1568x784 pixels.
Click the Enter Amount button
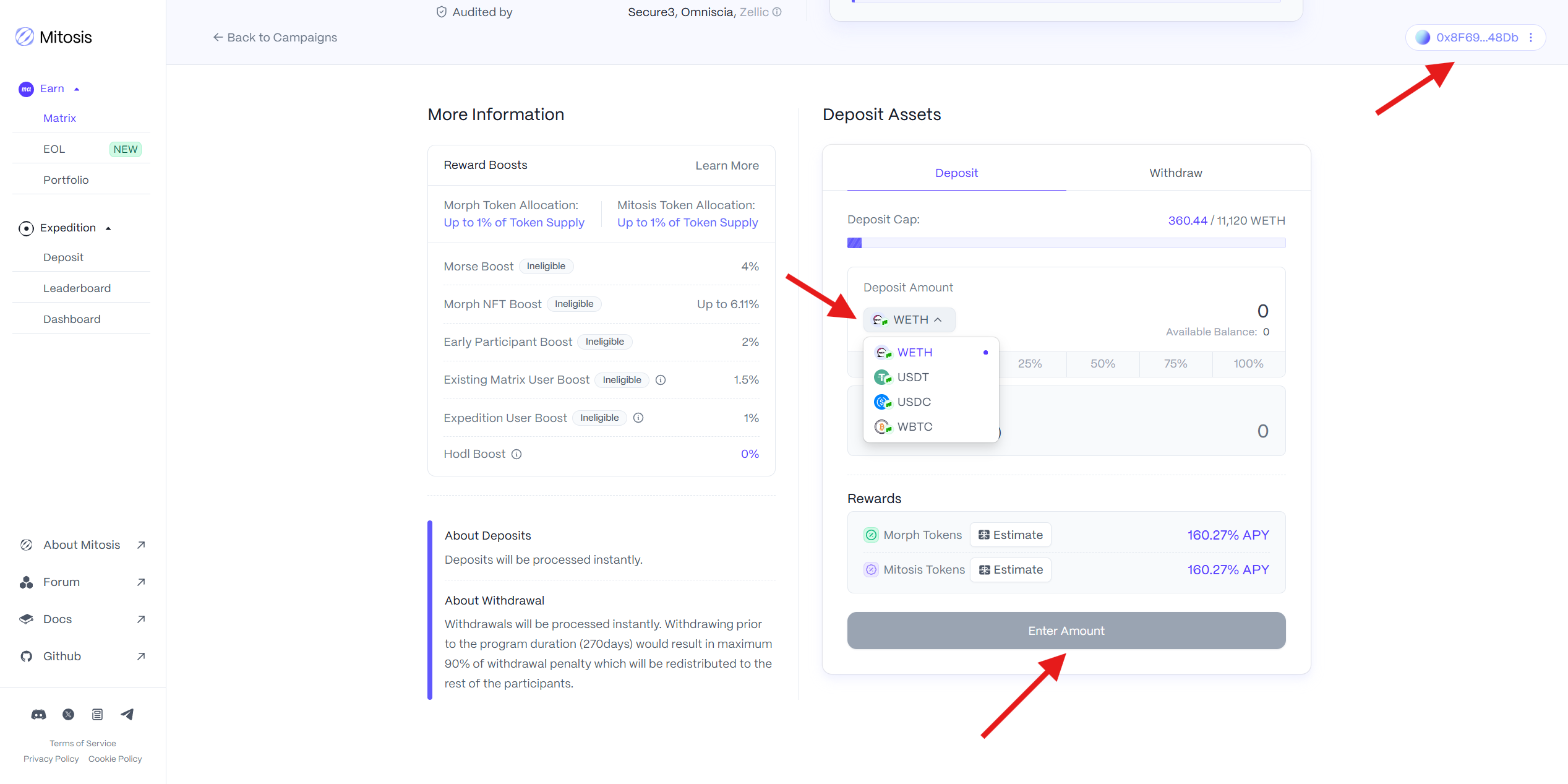[x=1066, y=631]
